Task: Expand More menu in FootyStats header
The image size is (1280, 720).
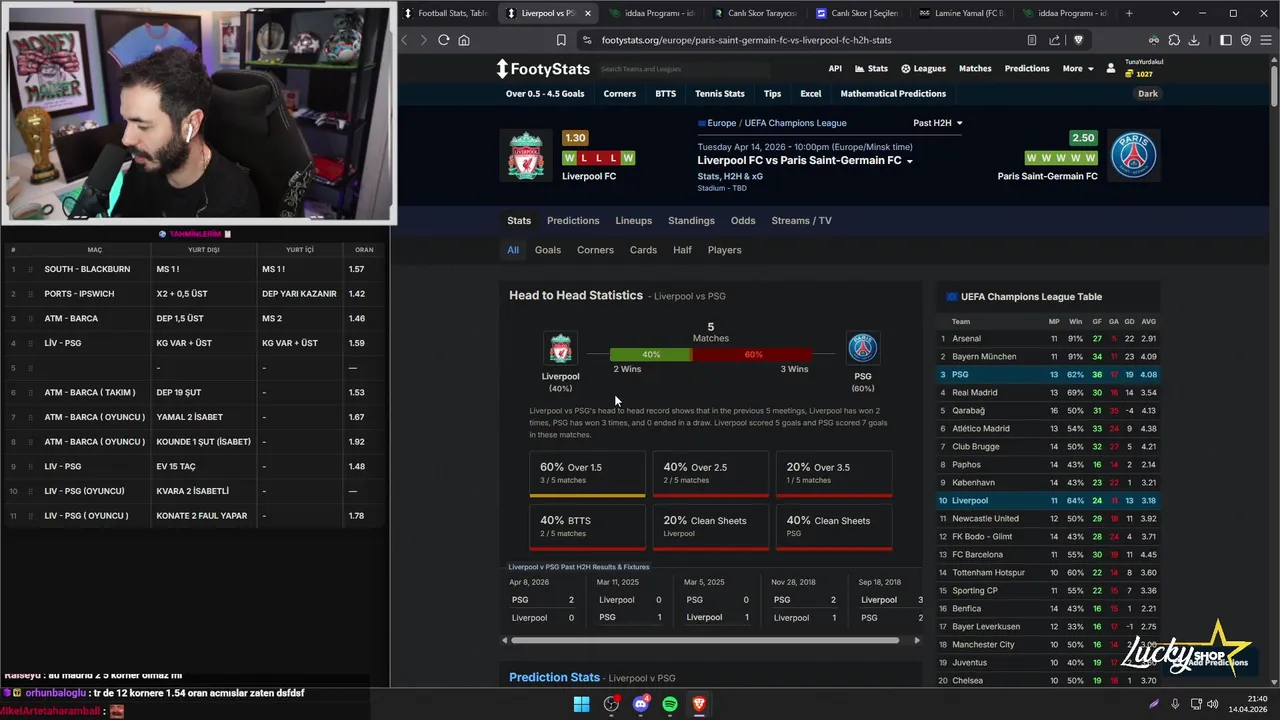Action: (1077, 69)
